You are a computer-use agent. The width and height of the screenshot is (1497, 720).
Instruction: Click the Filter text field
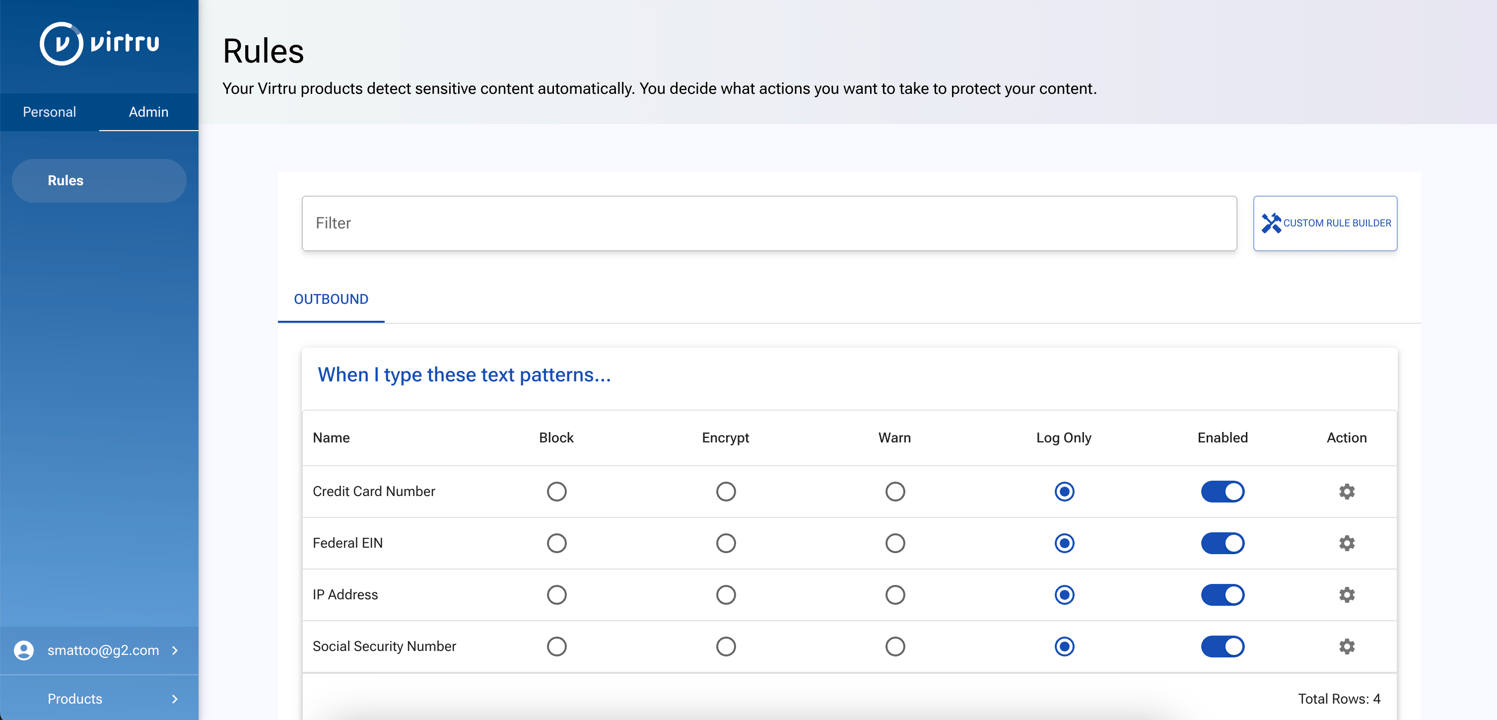pos(769,223)
